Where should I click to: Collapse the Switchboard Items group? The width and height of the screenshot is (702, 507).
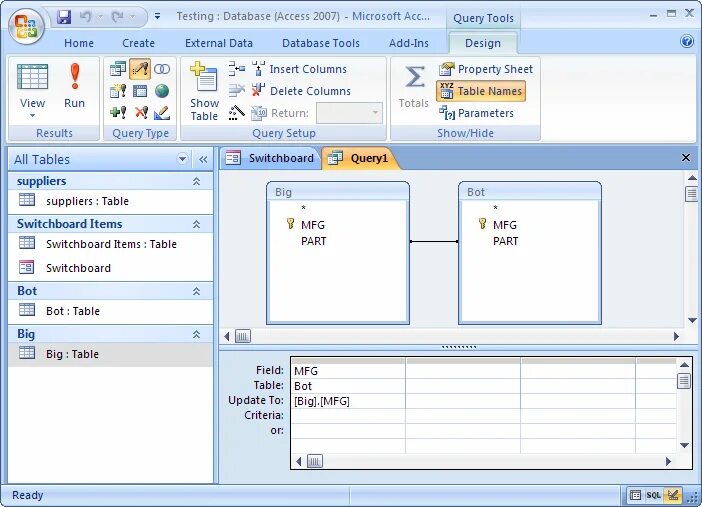tap(196, 224)
